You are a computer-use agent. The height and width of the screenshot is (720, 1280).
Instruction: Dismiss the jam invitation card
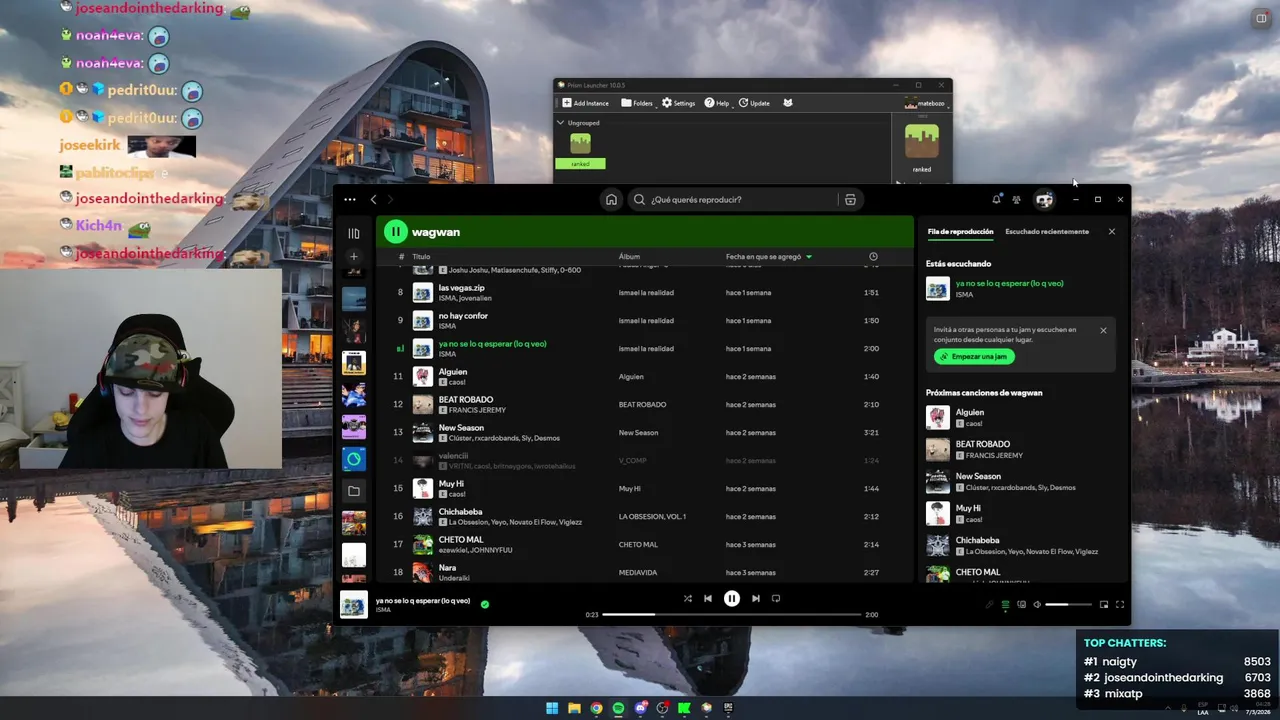(1103, 330)
